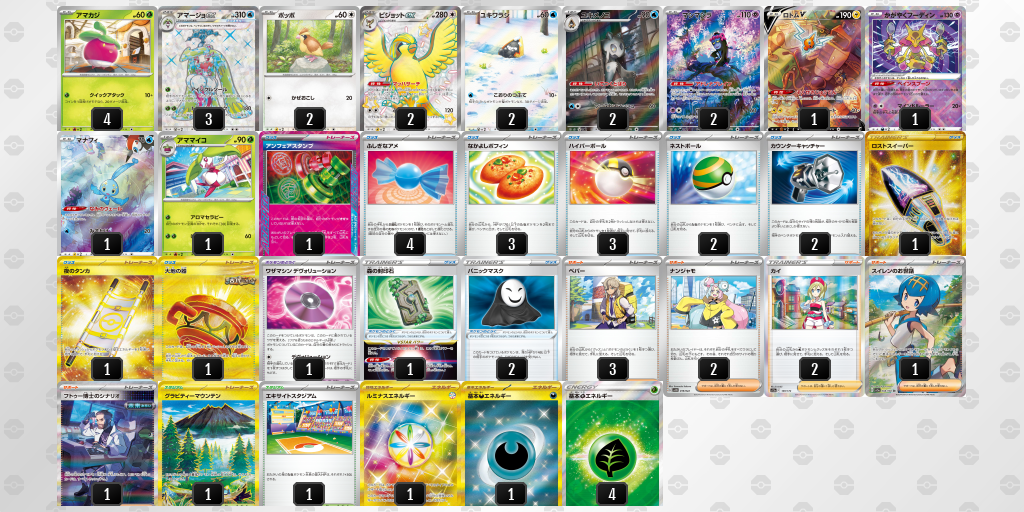Select the Gravity Mountain (グラビティーマウンテン) stadium card
The image size is (1024, 512).
coord(208,444)
